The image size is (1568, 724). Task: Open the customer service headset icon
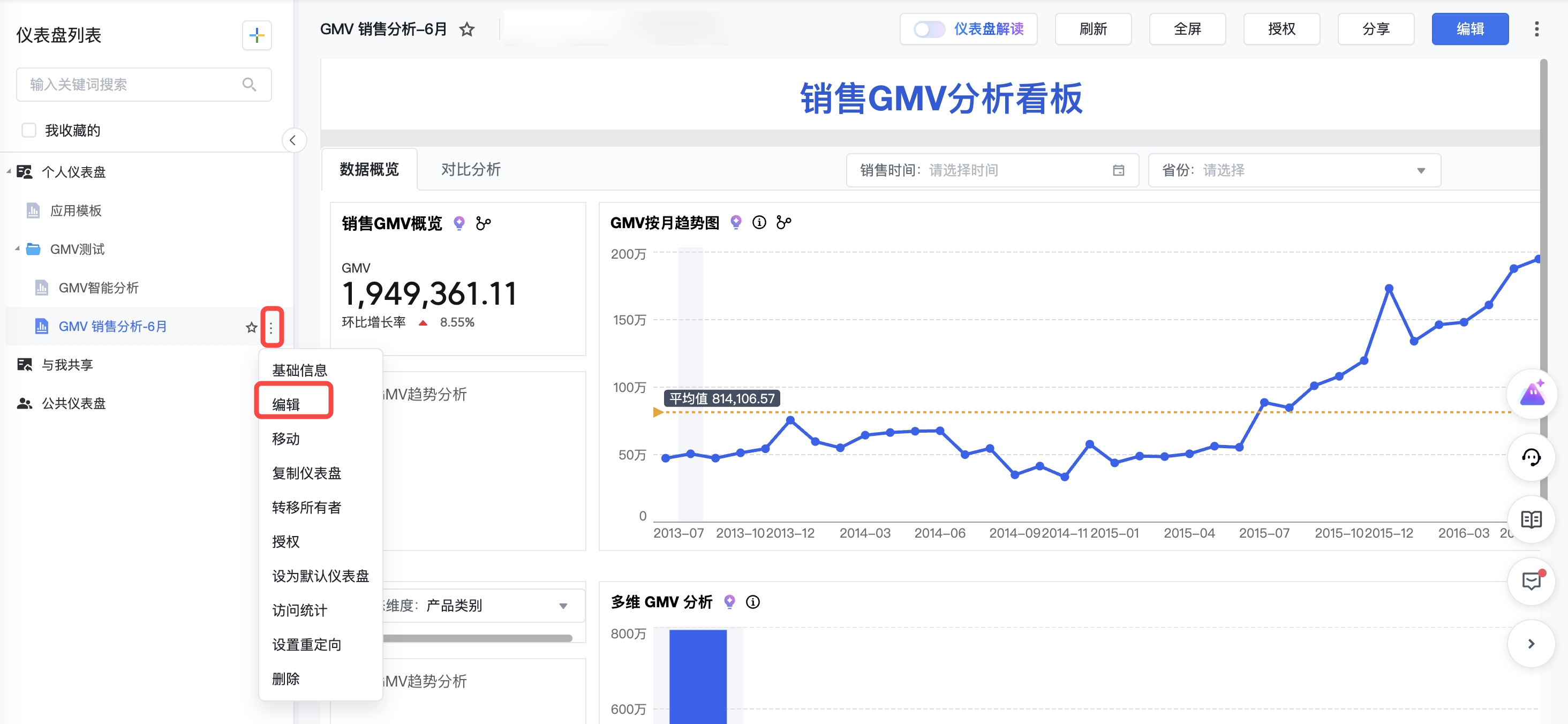pyautogui.click(x=1531, y=457)
